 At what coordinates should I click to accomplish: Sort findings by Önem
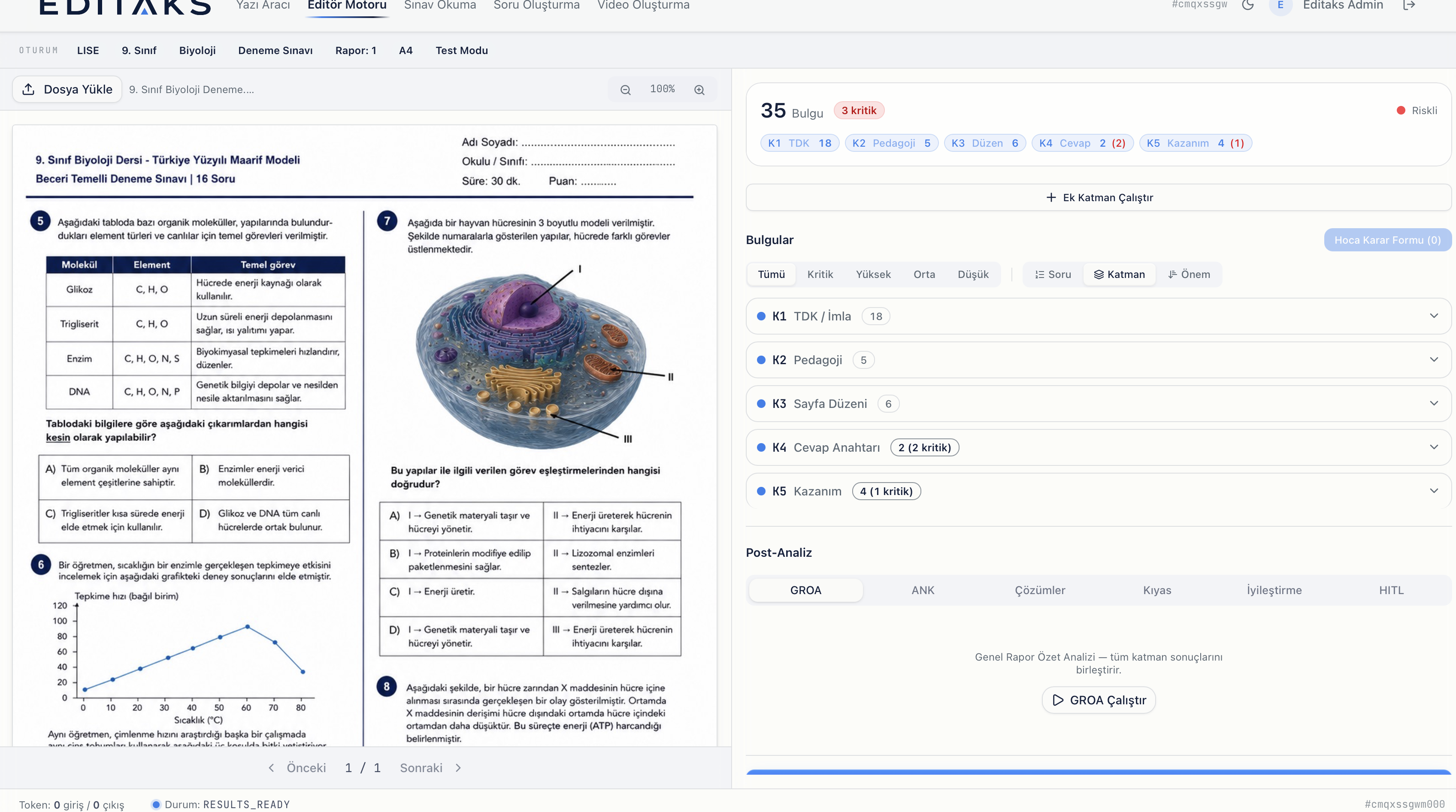(x=1189, y=274)
